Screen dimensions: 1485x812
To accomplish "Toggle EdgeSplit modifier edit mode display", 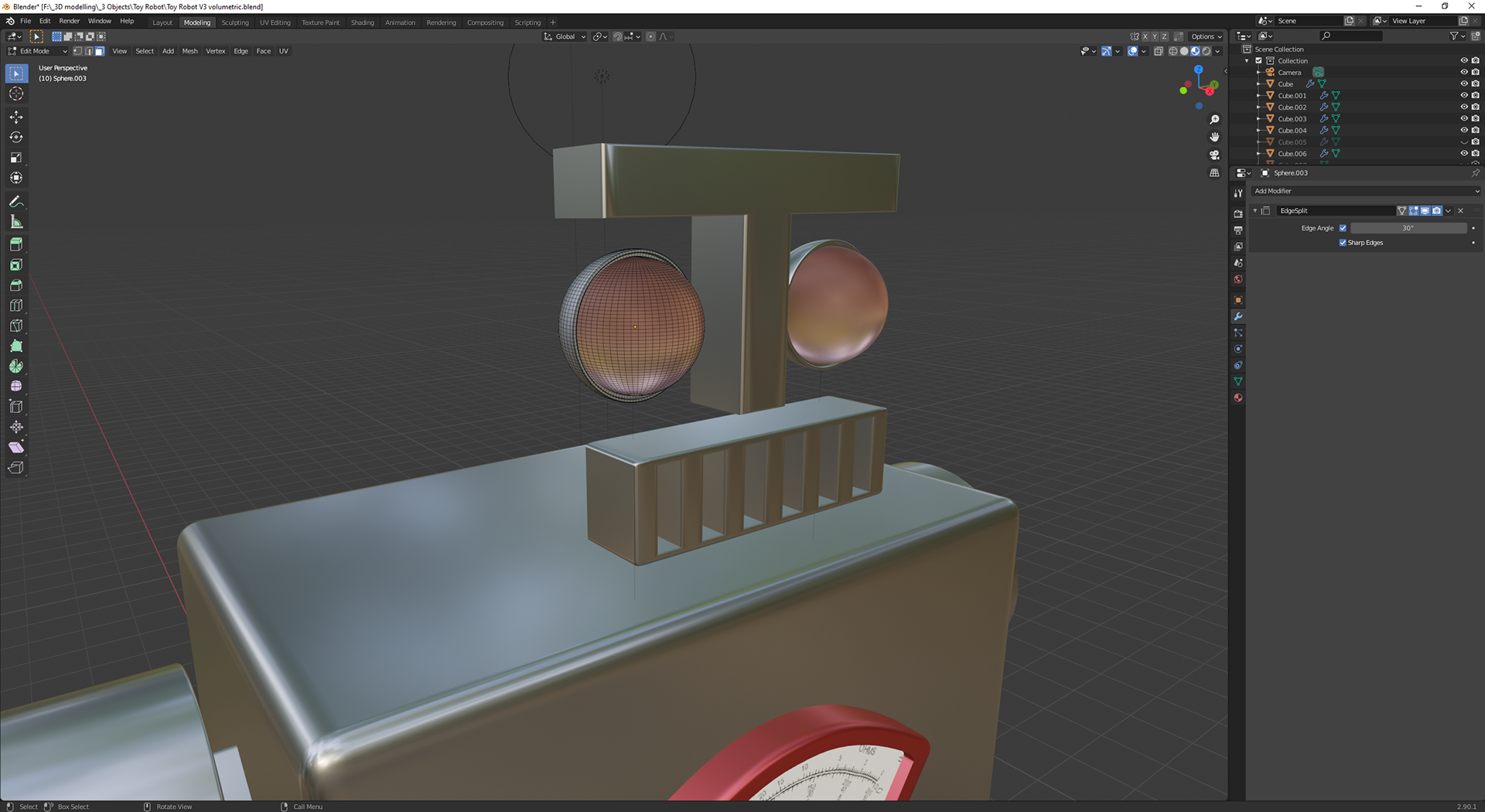I will (x=1413, y=210).
